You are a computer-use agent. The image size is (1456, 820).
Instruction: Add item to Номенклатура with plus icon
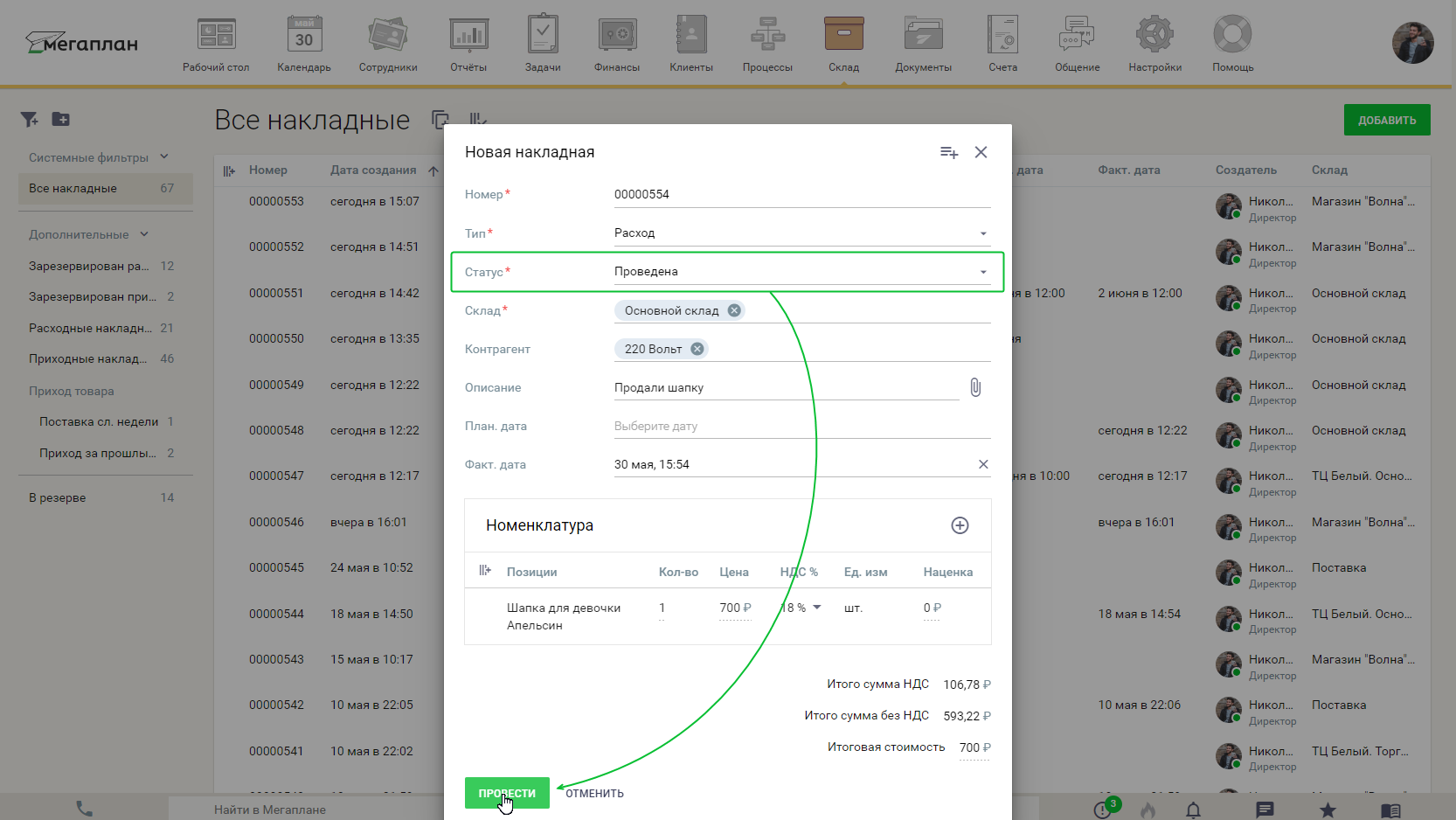[960, 525]
